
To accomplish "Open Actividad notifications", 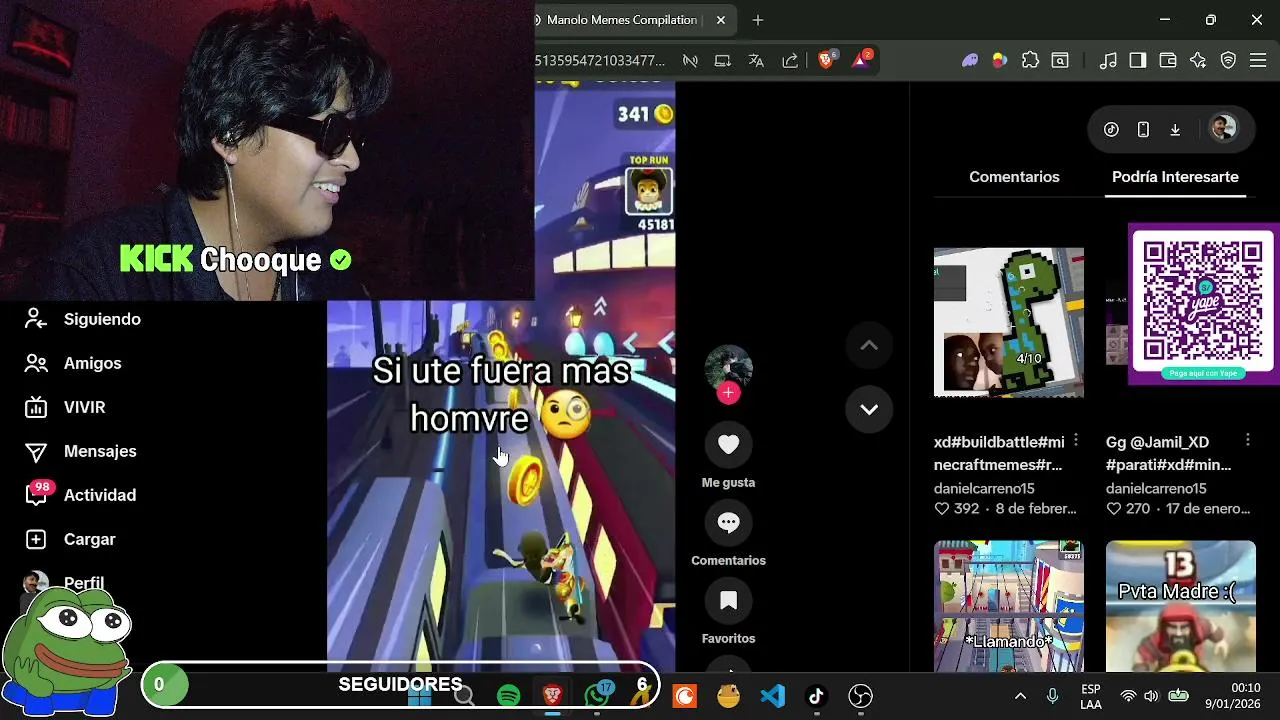I will tap(80, 495).
